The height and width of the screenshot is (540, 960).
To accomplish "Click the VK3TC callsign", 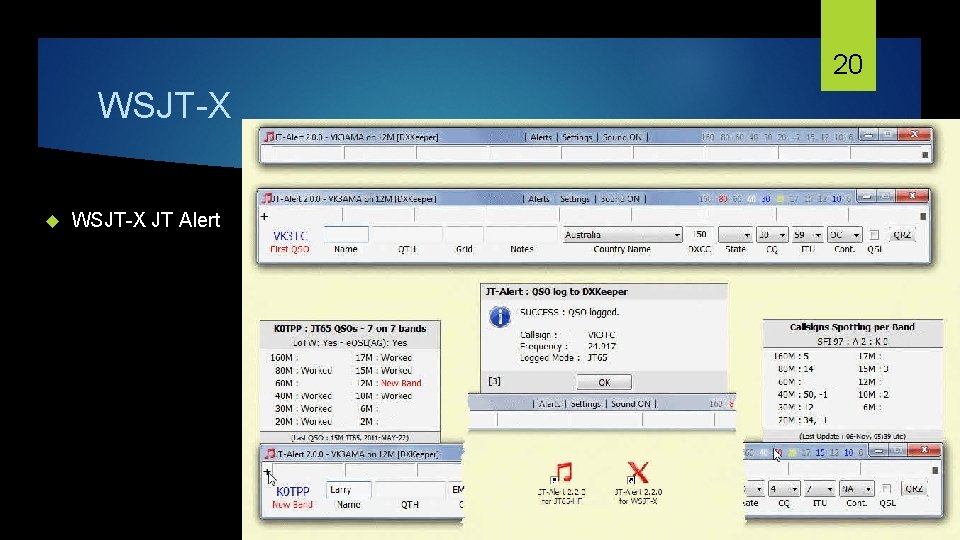I will point(290,236).
